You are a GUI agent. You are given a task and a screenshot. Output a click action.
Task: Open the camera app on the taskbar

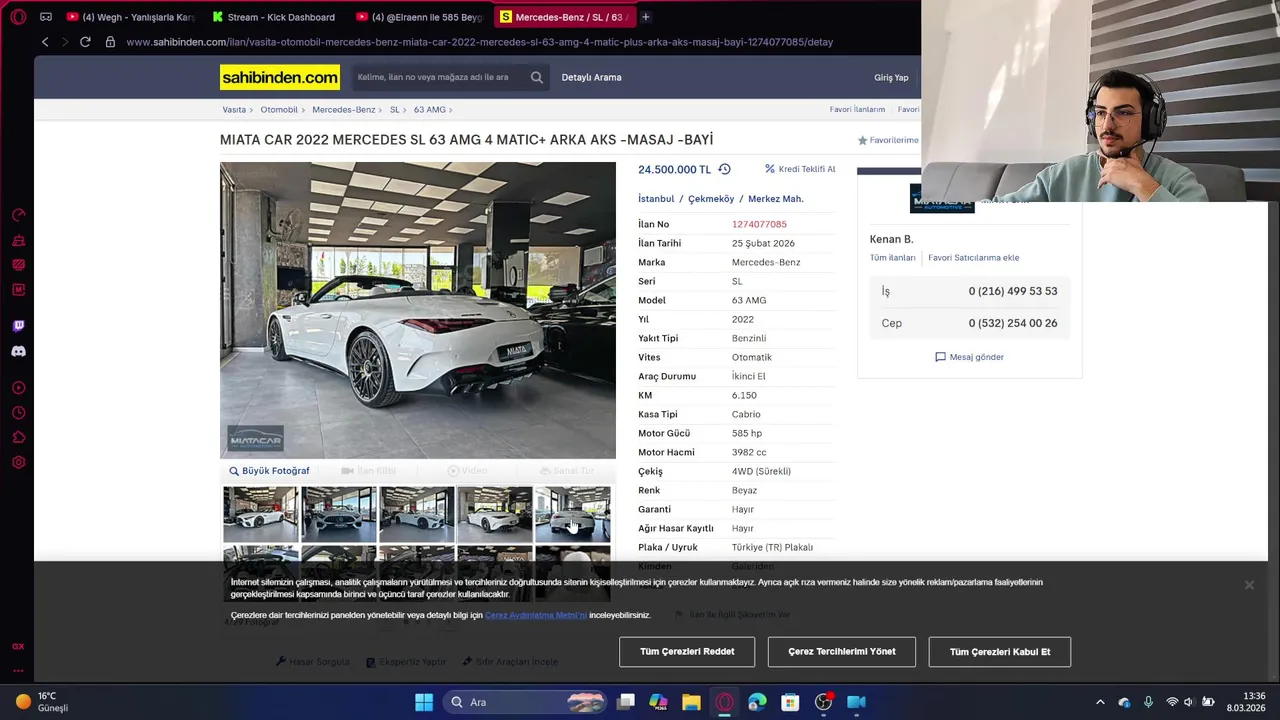tap(856, 702)
